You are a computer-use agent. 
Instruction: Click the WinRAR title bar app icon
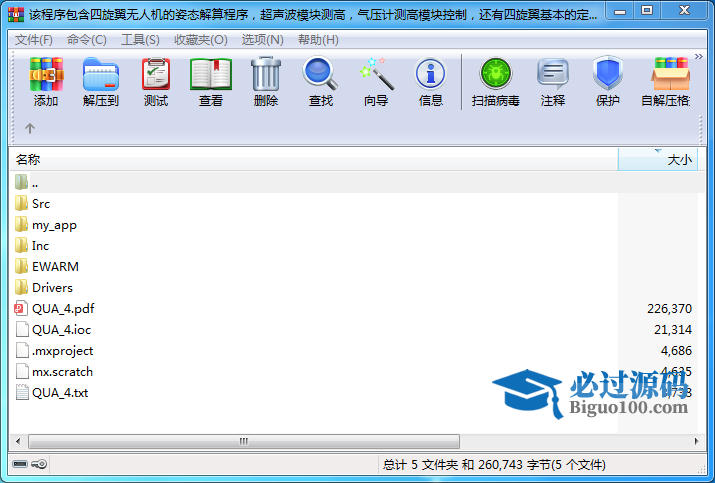pyautogui.click(x=16, y=15)
